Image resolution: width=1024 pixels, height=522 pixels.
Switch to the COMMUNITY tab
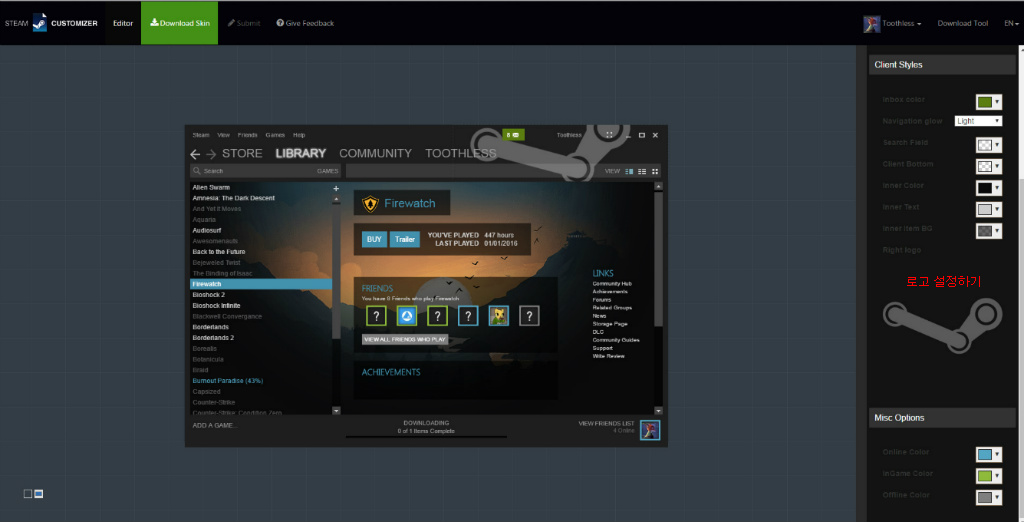click(376, 154)
